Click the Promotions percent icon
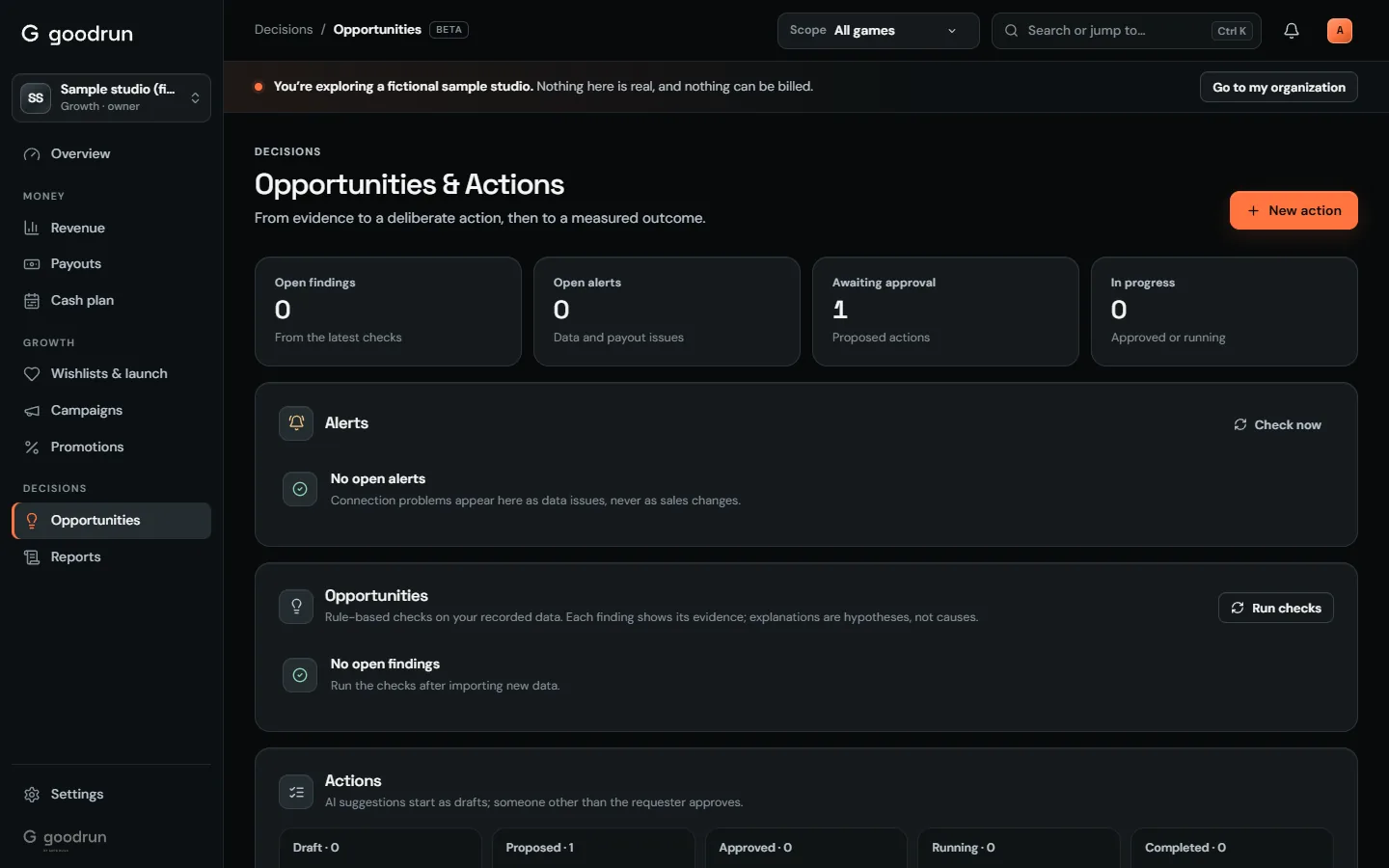 32,448
